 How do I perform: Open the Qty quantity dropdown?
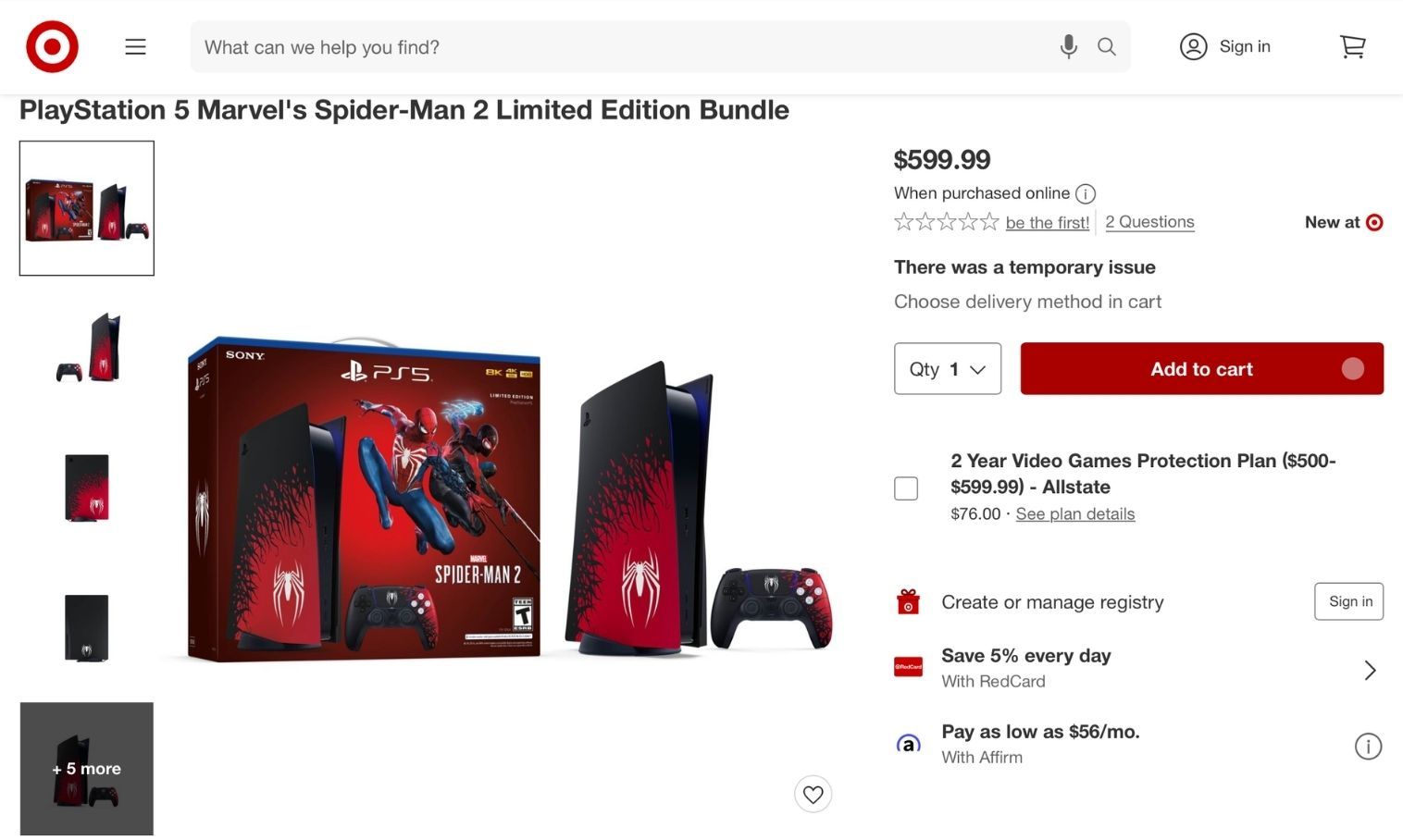947,368
